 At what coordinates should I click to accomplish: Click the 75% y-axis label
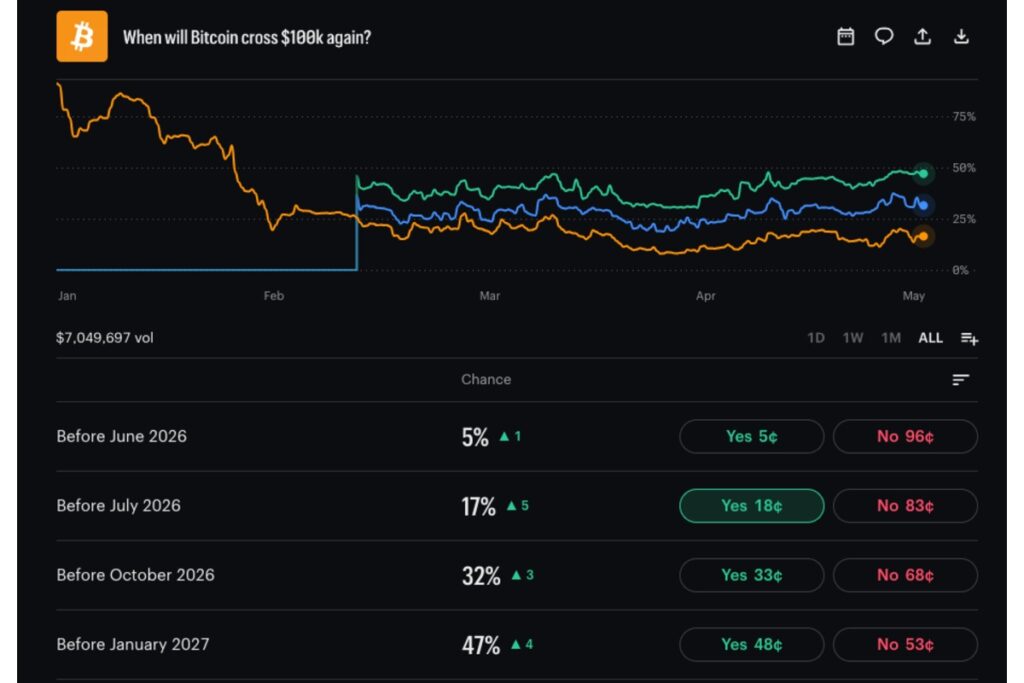pyautogui.click(x=964, y=117)
